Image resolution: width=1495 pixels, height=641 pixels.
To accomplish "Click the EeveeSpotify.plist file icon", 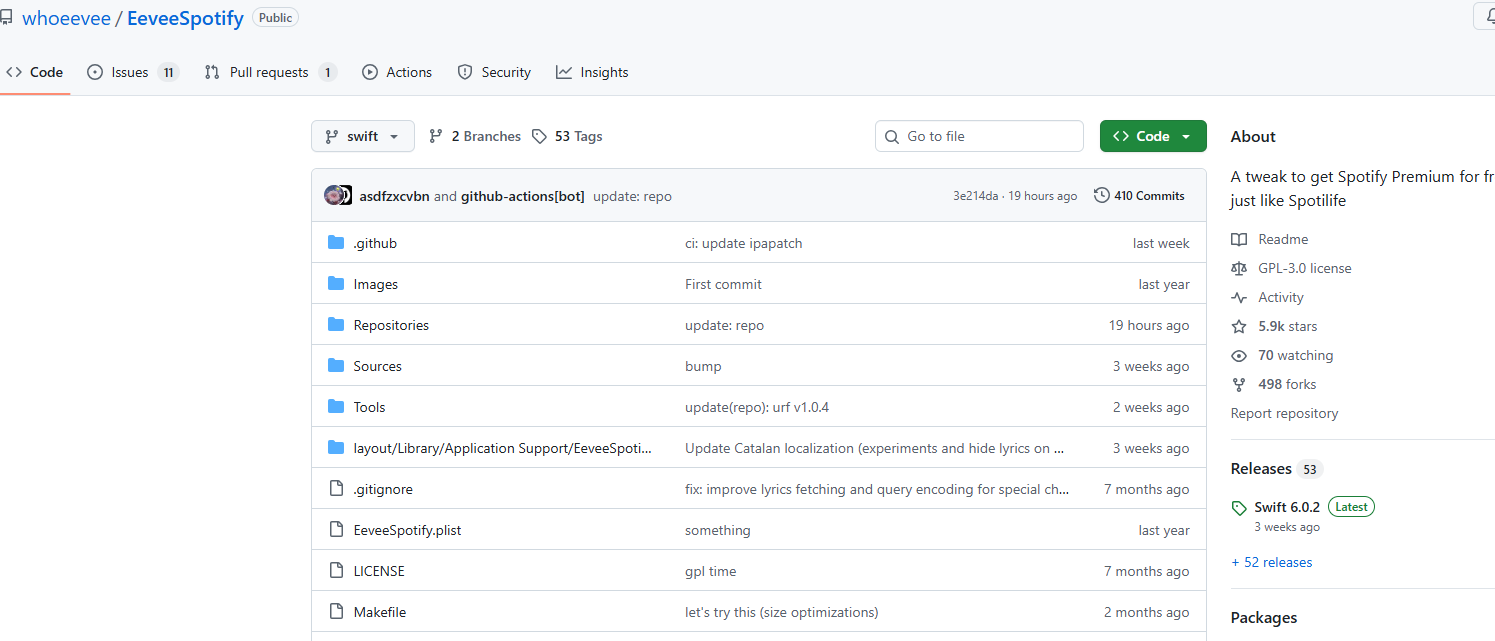I will click(x=336, y=530).
